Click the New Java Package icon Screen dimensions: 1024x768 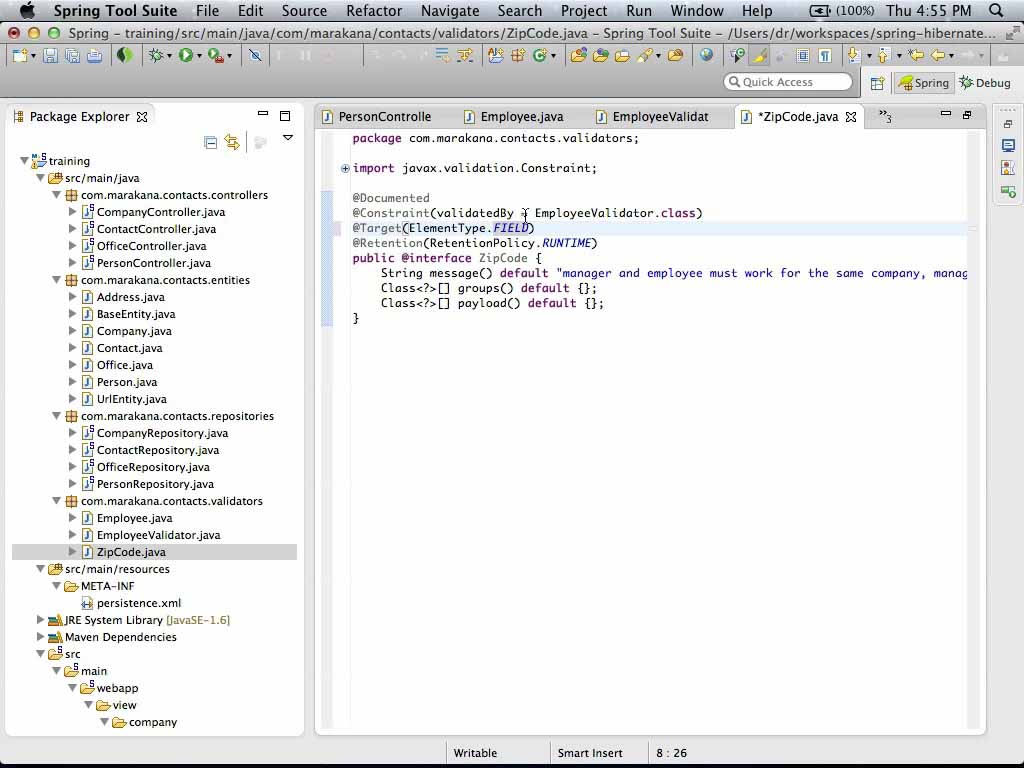(518, 56)
